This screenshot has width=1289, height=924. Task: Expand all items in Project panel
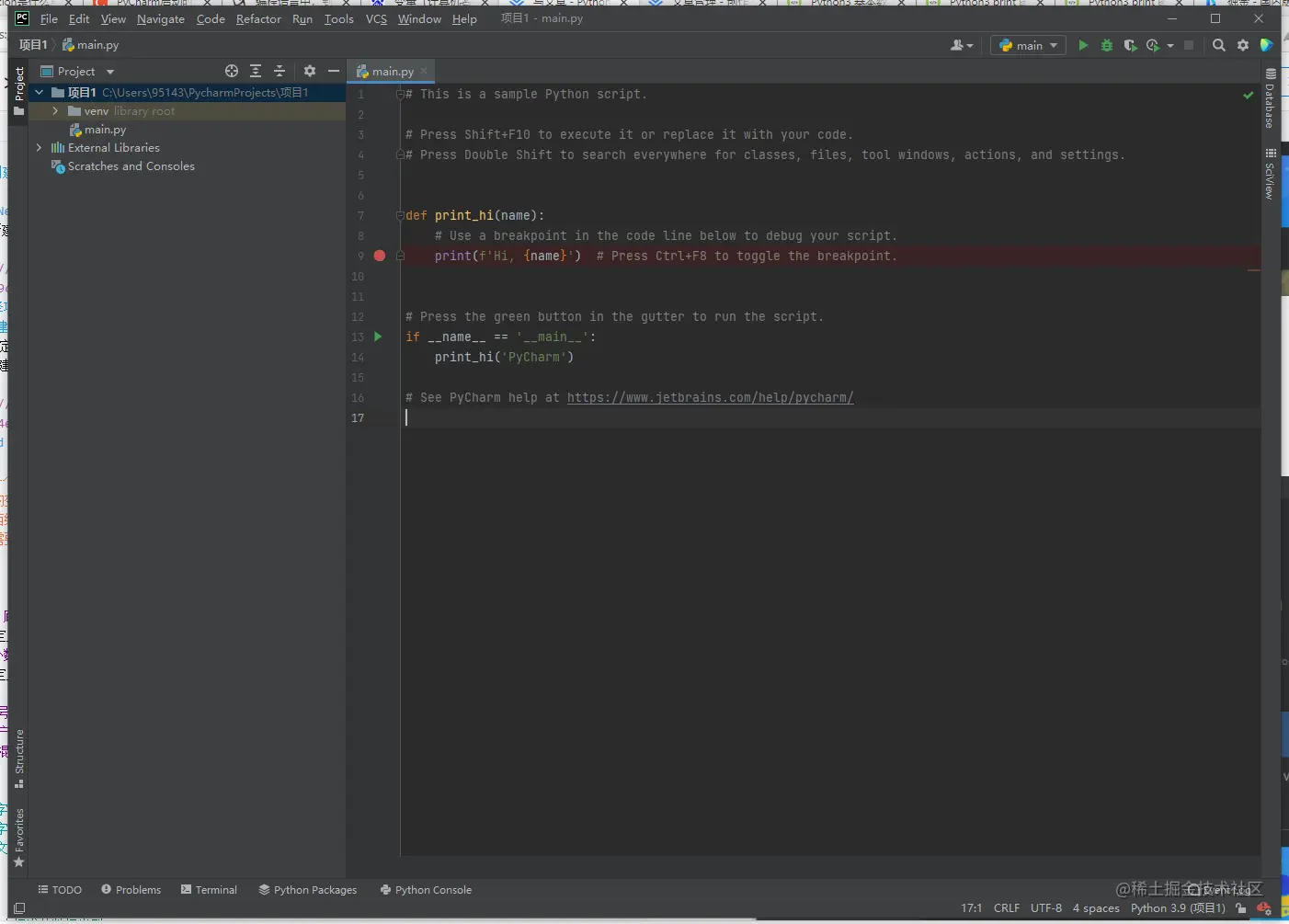pos(256,71)
